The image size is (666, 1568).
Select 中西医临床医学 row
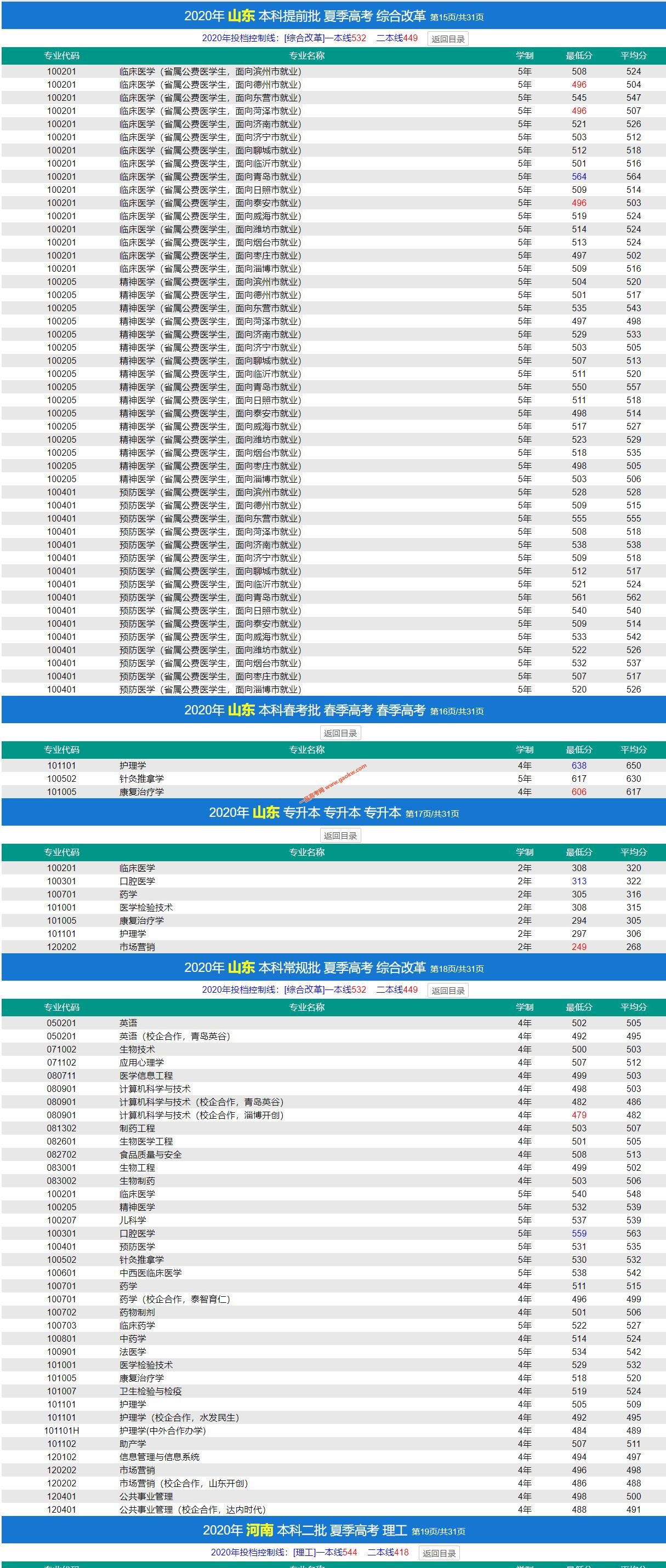click(x=334, y=1273)
